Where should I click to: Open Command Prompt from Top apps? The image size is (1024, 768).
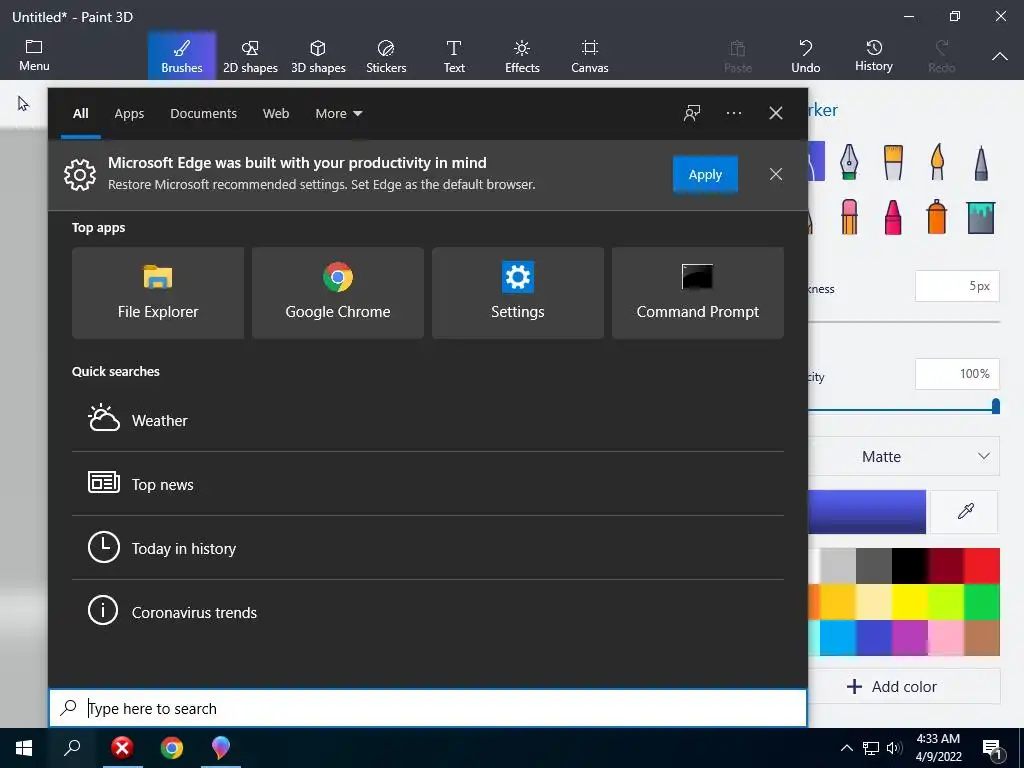tap(697, 293)
